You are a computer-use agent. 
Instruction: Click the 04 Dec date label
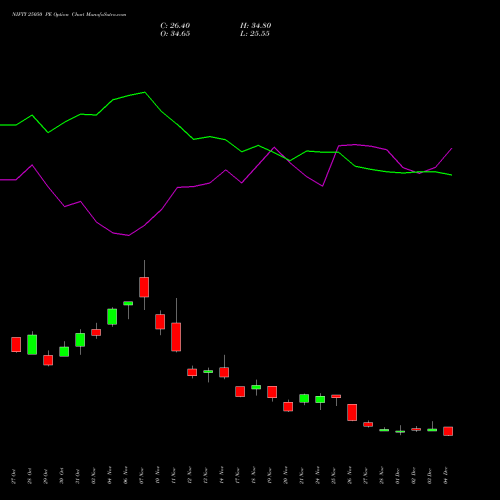point(446,476)
